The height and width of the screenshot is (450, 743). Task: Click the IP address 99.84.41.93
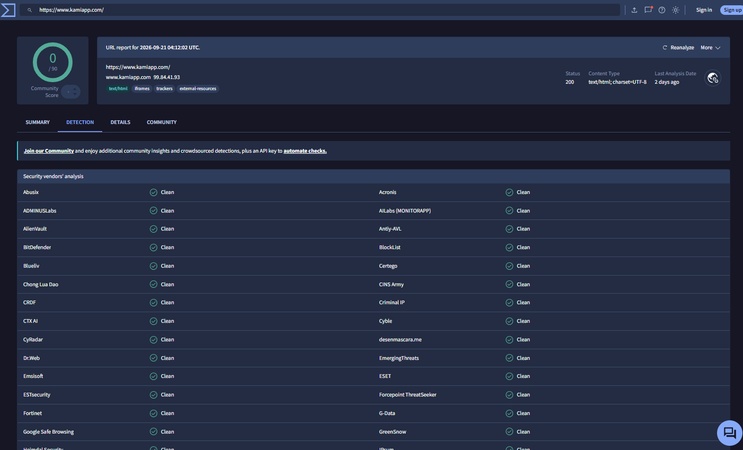tap(166, 77)
